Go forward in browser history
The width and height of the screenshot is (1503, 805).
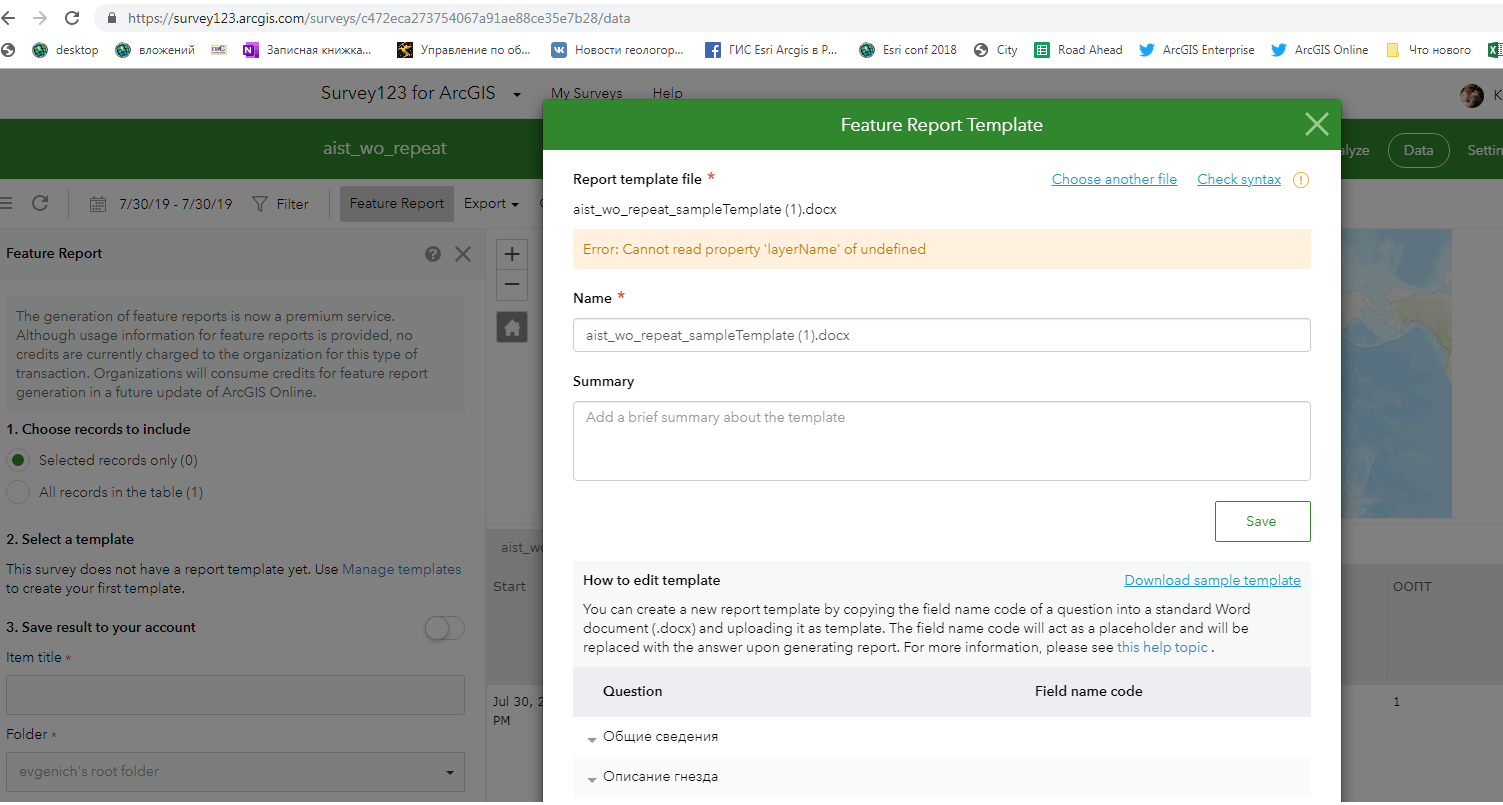40,18
